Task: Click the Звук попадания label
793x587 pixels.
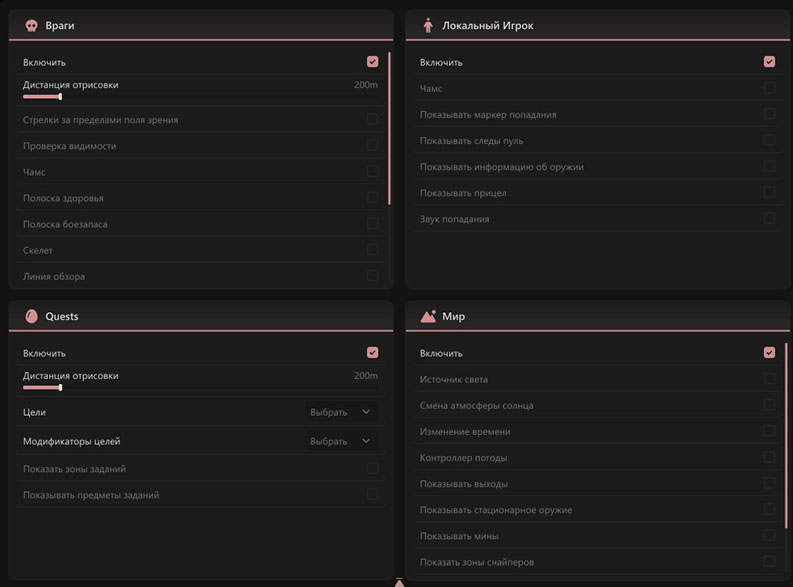Action: 454,219
